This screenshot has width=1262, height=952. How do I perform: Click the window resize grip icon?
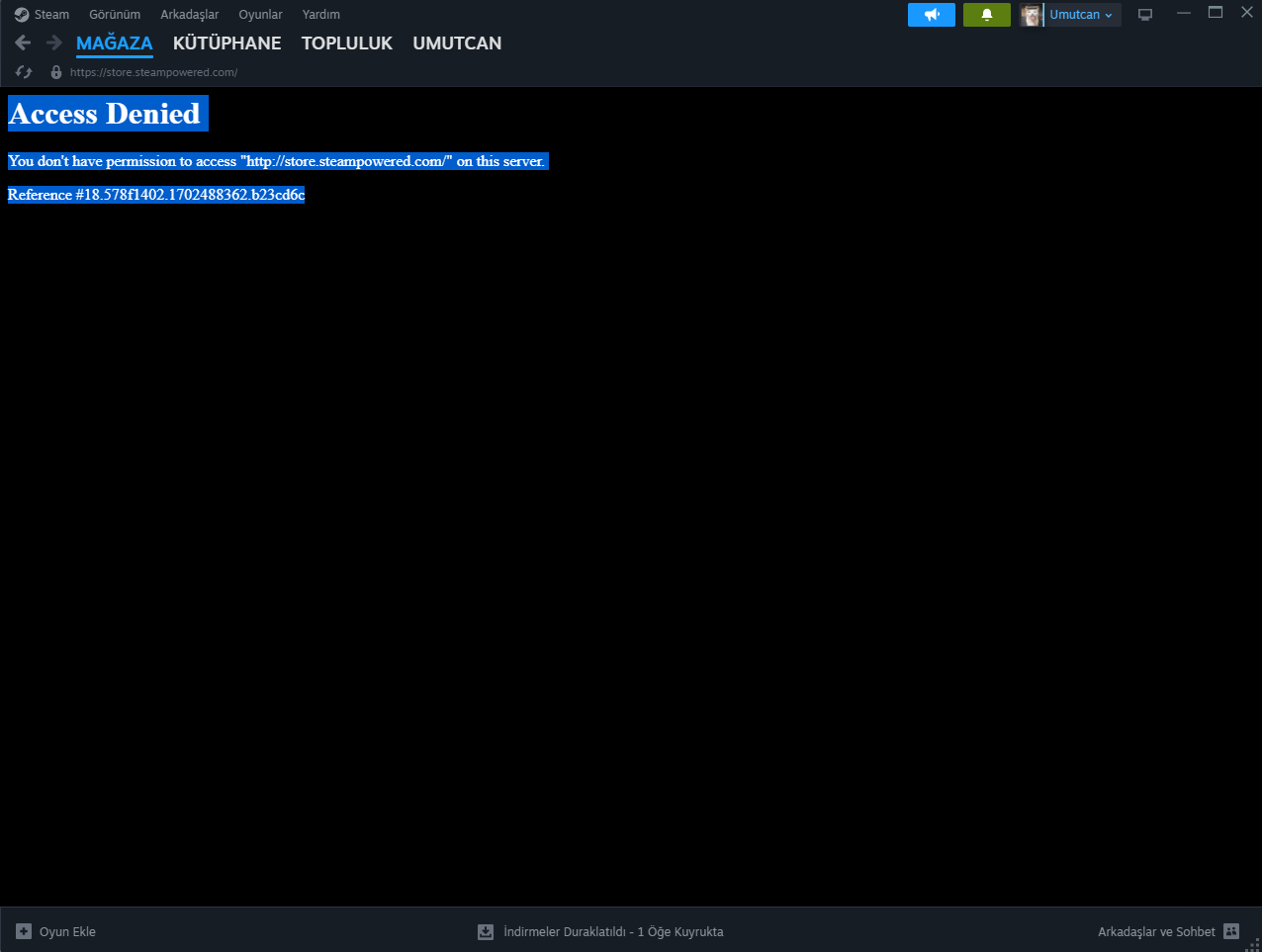1252,943
